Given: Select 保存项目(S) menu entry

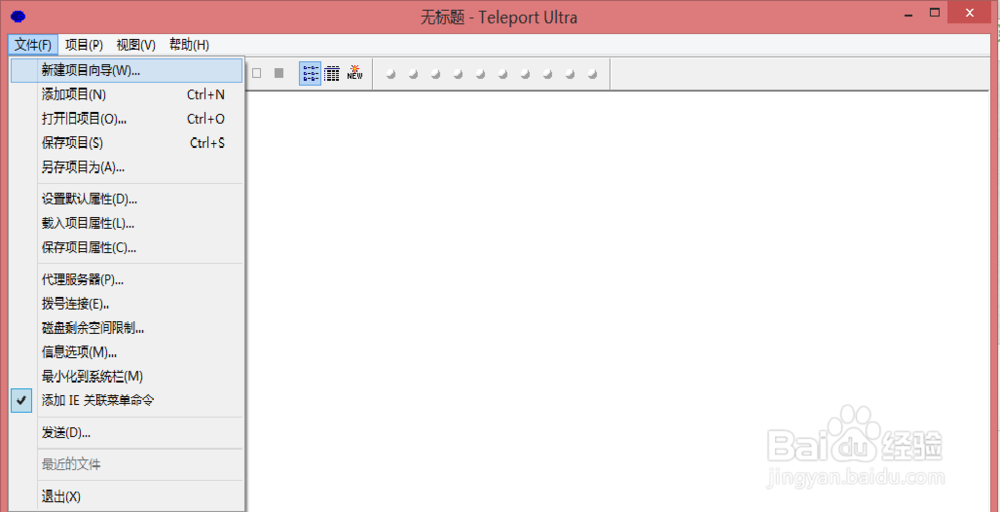Looking at the screenshot, I should [x=127, y=143].
